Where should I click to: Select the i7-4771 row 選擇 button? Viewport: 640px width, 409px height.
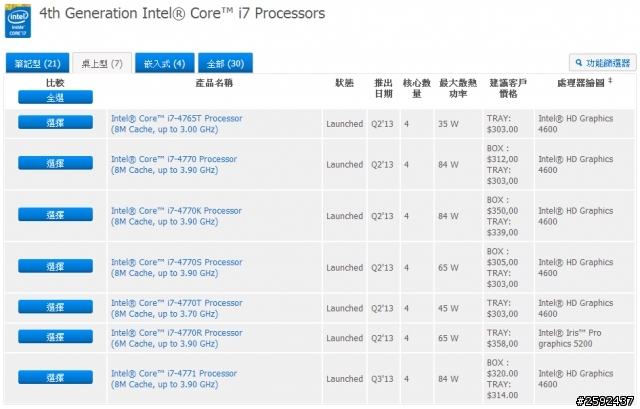point(55,377)
